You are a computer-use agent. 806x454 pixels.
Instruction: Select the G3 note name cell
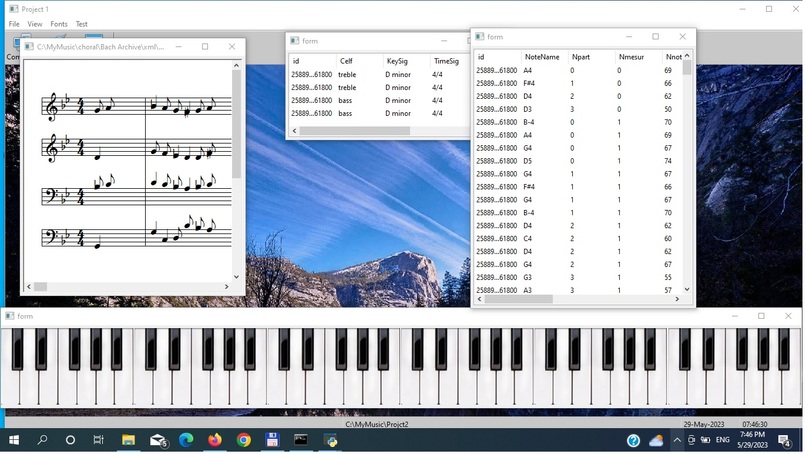pos(527,277)
